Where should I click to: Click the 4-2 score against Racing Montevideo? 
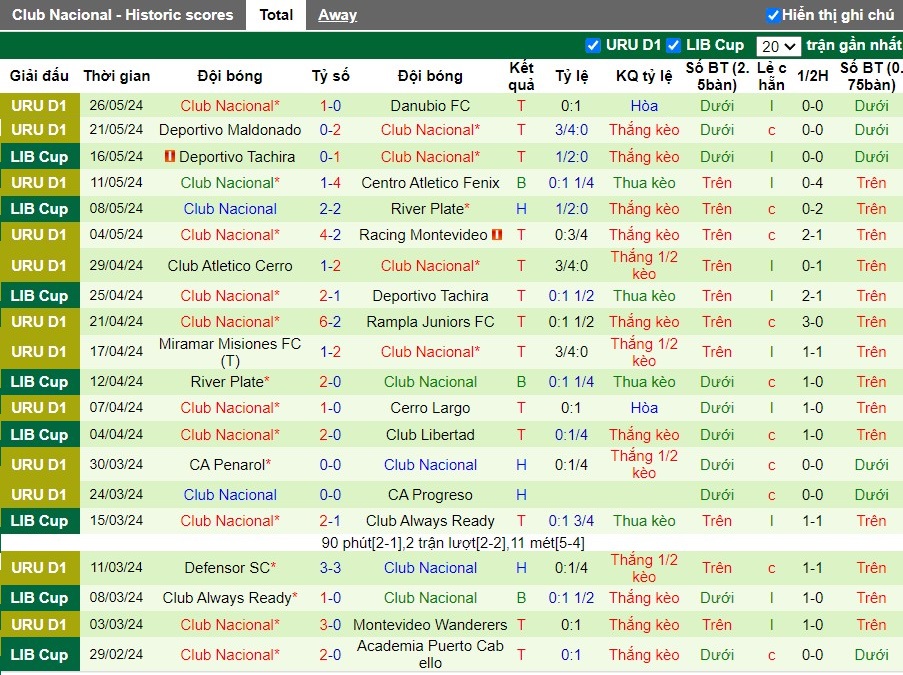click(331, 235)
